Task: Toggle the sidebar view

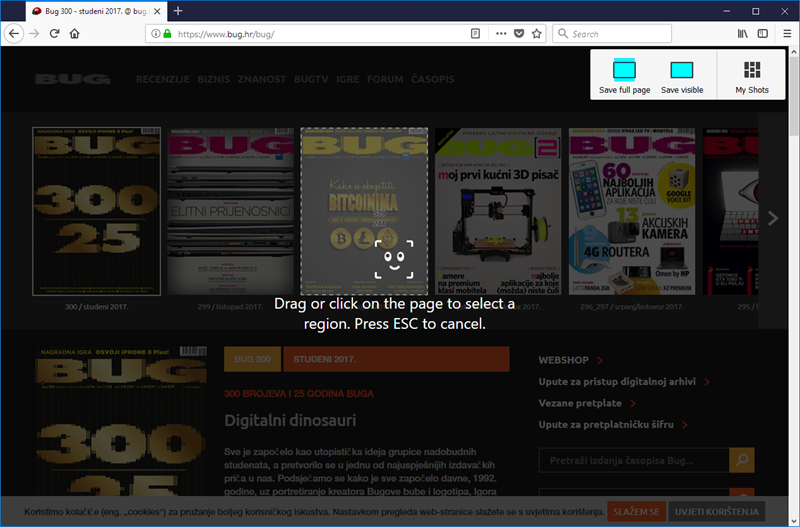Action: (x=763, y=33)
